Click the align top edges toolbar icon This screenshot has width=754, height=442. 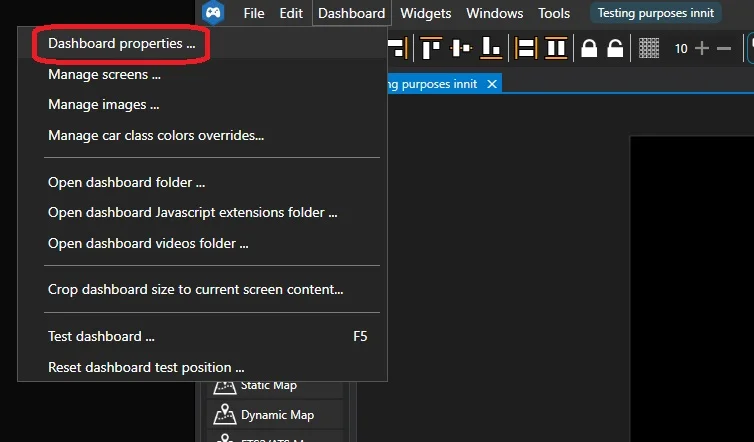[431, 48]
